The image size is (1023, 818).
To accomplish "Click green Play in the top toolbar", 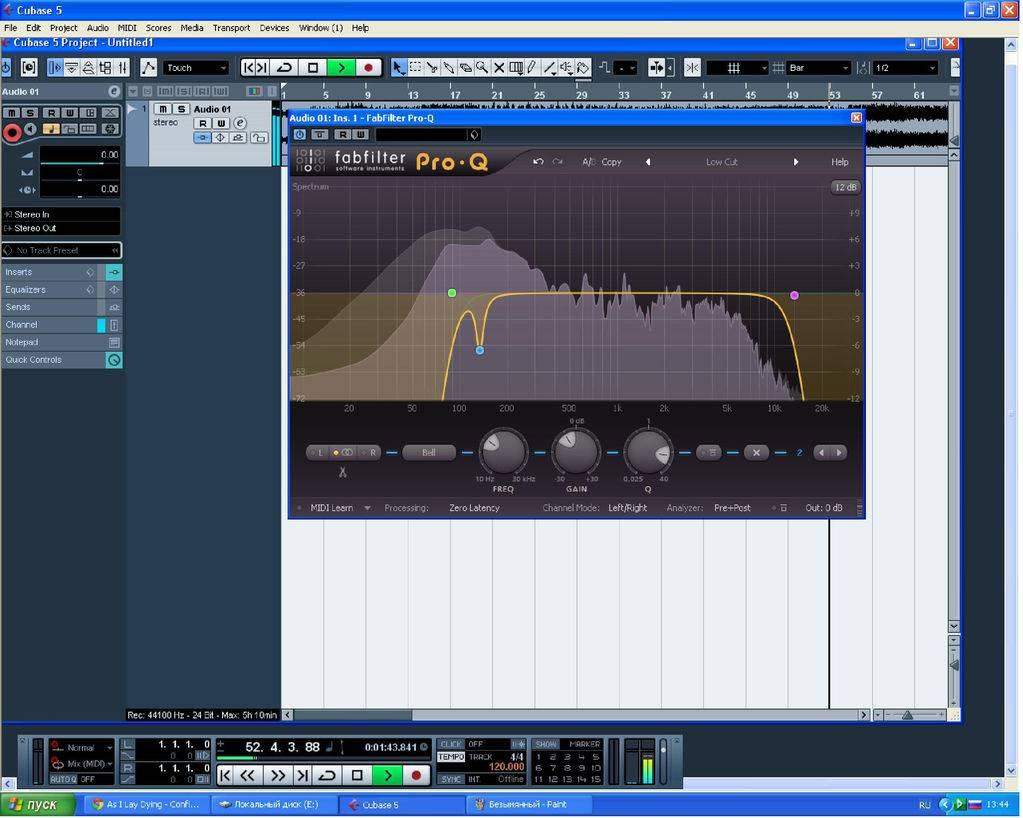I will tap(341, 68).
